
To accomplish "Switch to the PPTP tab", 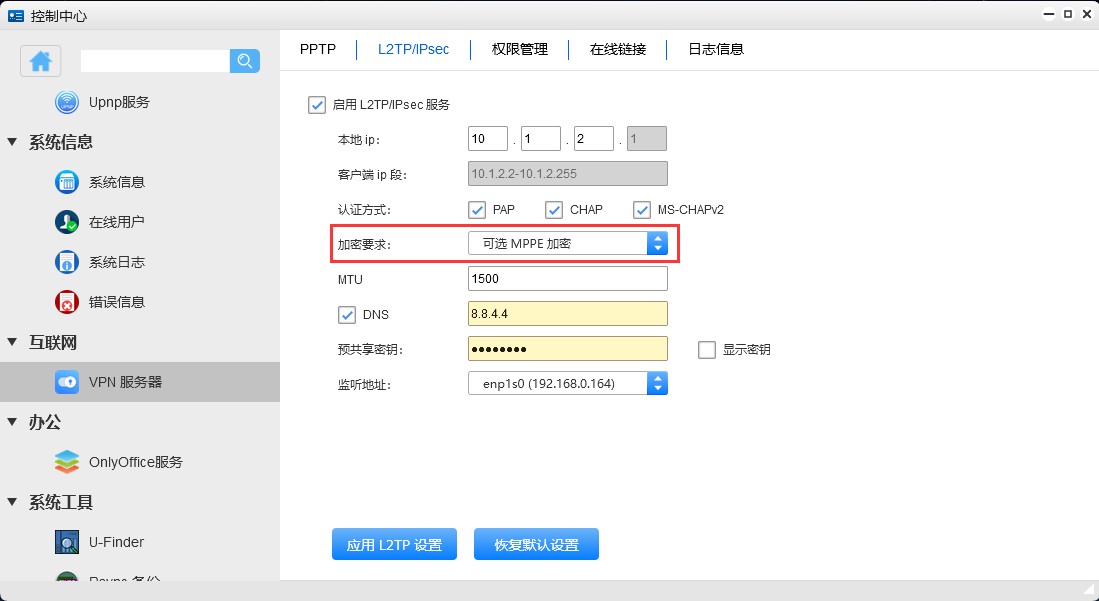I will [318, 49].
